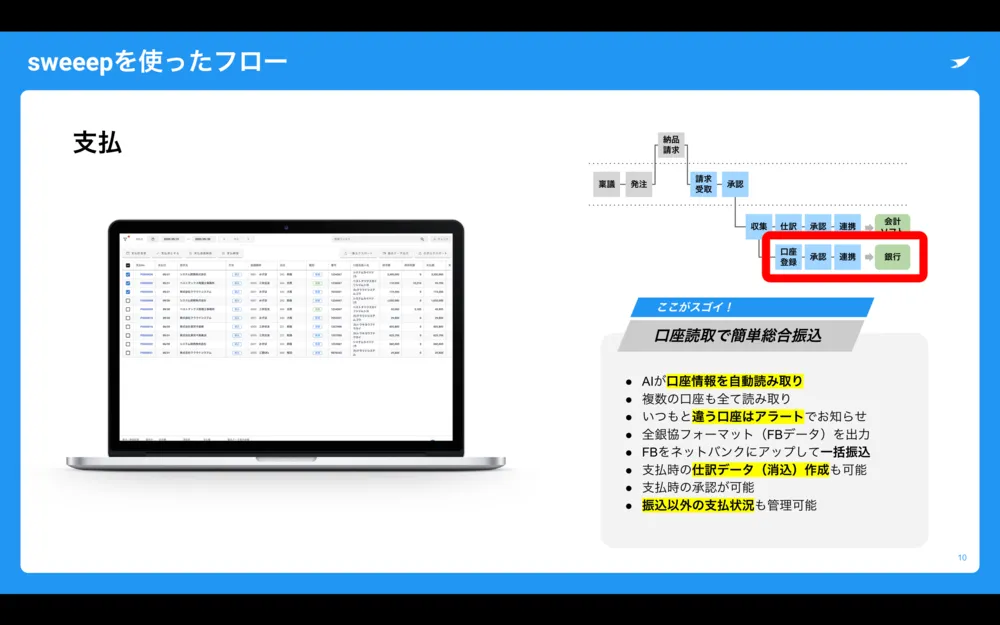This screenshot has height=625, width=1000.
Task: Click the 納品請求 flow box
Action: (x=671, y=145)
